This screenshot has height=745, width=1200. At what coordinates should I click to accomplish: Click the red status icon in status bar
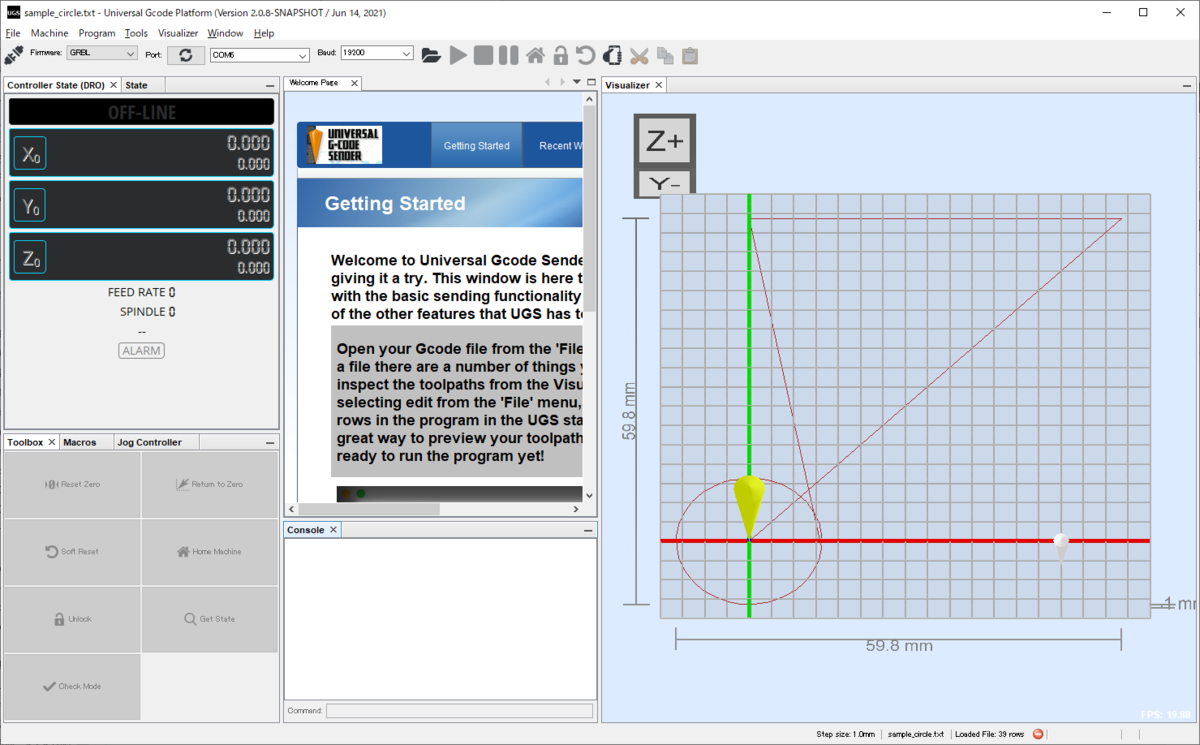(1038, 734)
